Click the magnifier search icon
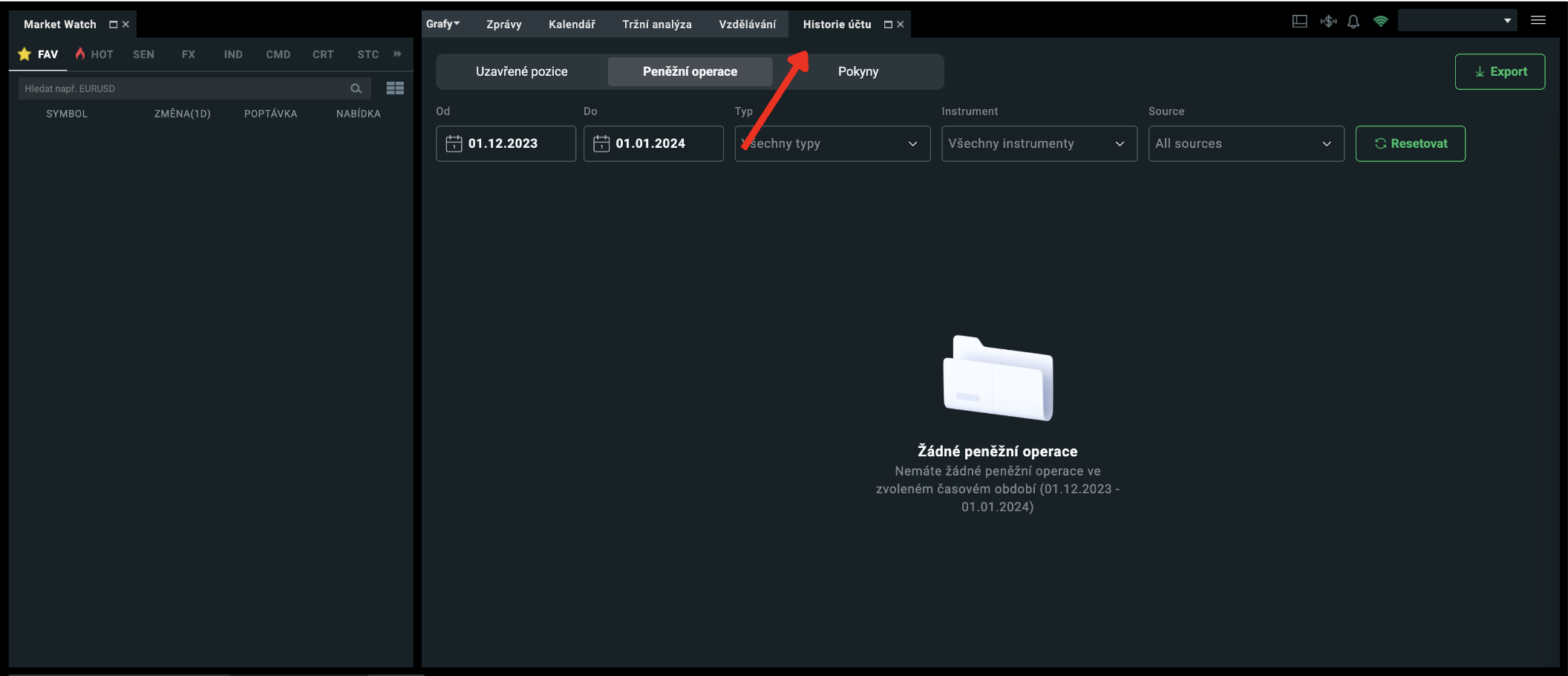The width and height of the screenshot is (1568, 676). point(356,88)
